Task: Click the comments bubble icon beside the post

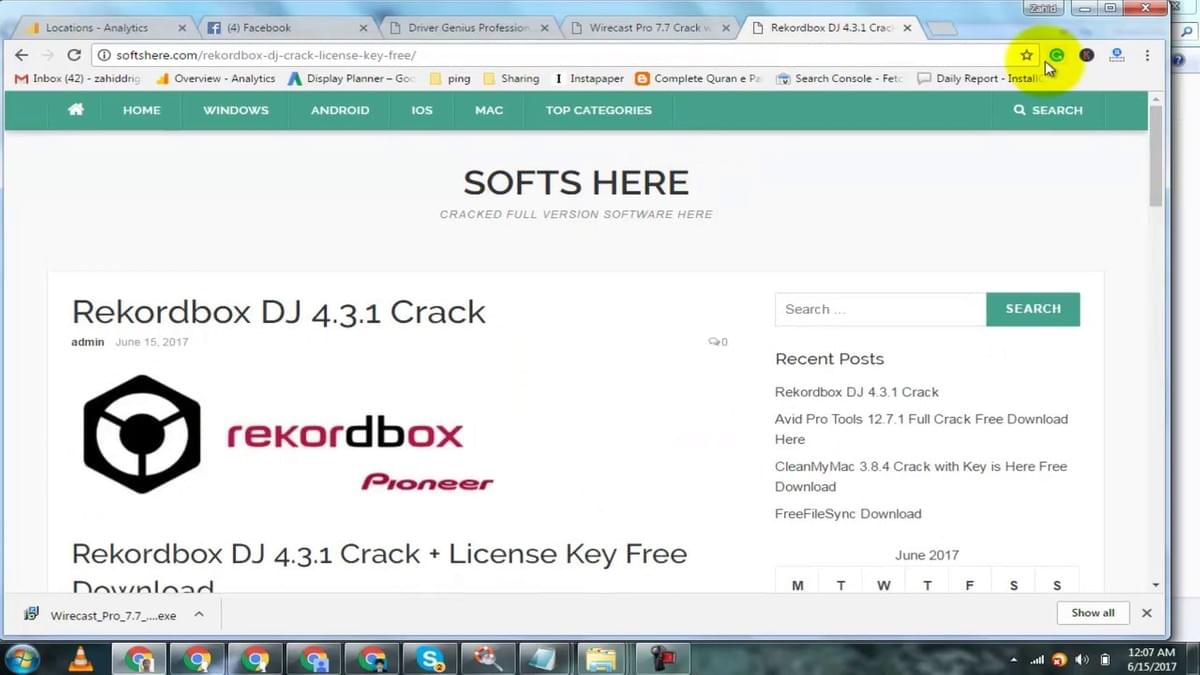Action: tap(714, 342)
